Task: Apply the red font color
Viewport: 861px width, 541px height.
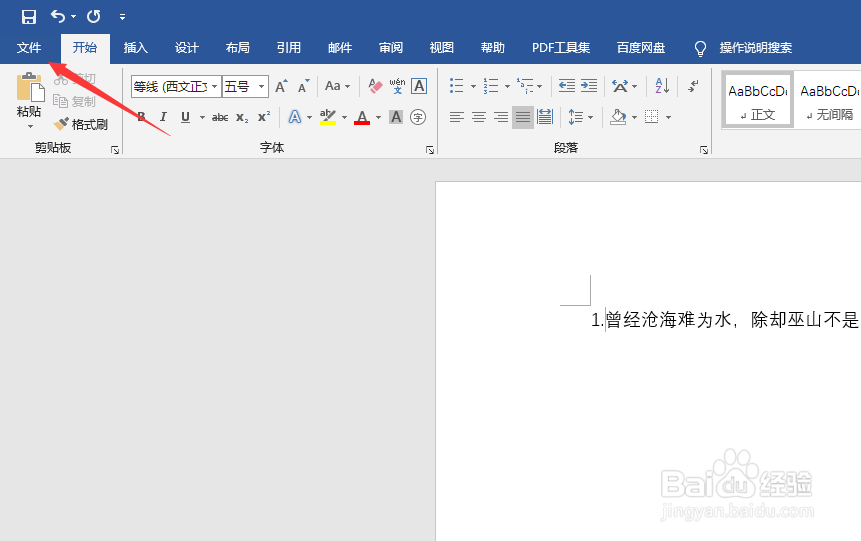Action: point(362,117)
